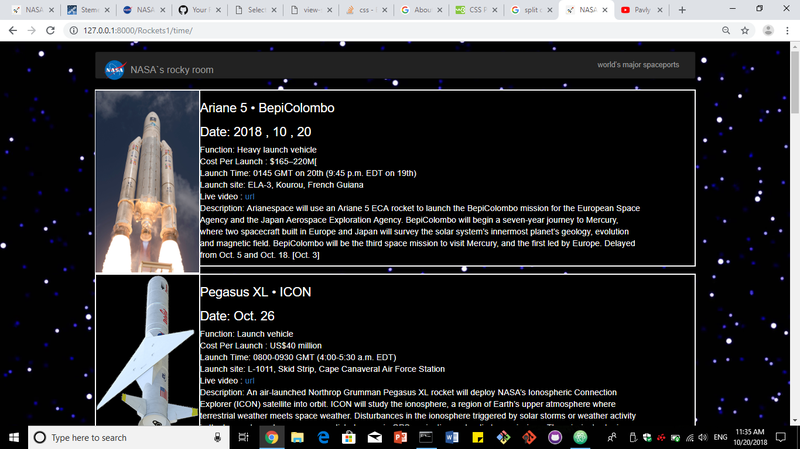Select 'Date: Oct. 26' text
Screen dimensions: 800x449
(x=237, y=316)
